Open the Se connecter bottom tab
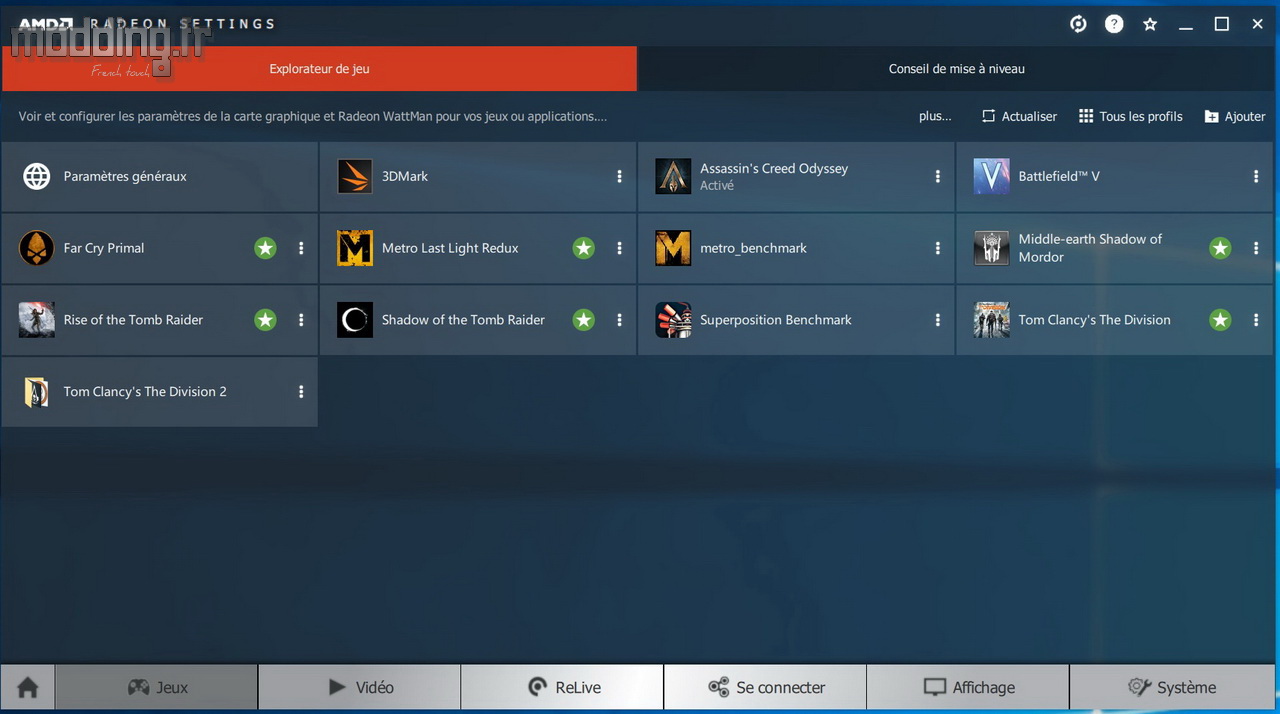The image size is (1280, 714). click(766, 687)
